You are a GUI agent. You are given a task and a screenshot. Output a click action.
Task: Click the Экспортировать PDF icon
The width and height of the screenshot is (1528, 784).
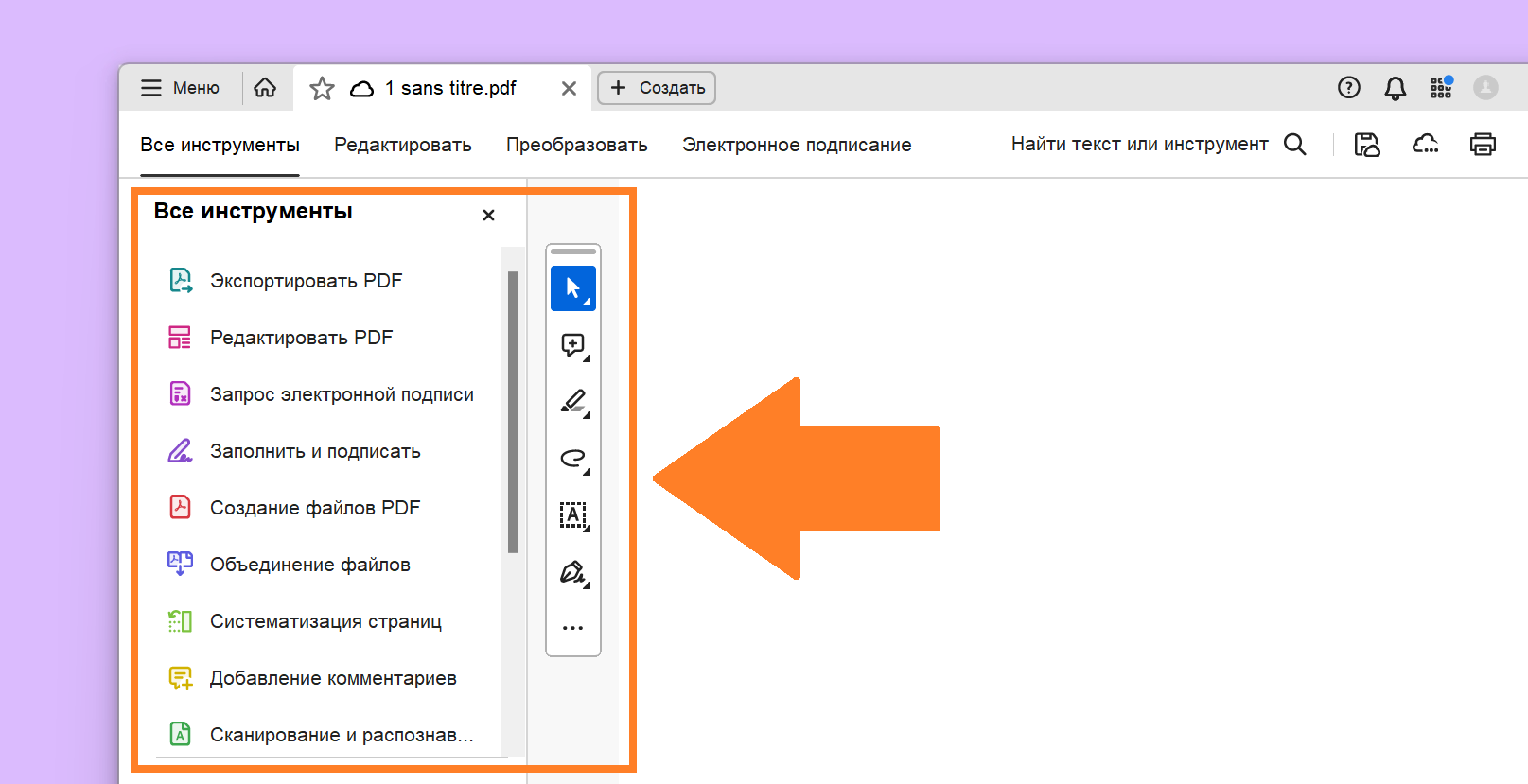point(181,281)
